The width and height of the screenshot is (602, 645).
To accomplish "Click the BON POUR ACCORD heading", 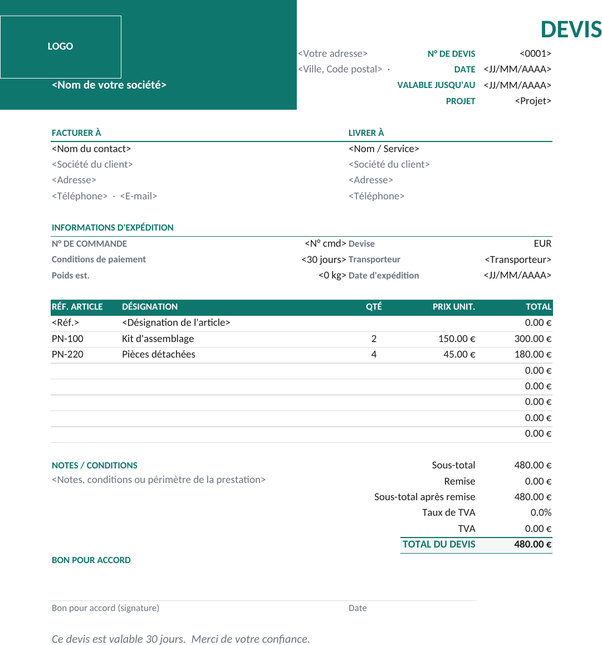I will pyautogui.click(x=91, y=560).
